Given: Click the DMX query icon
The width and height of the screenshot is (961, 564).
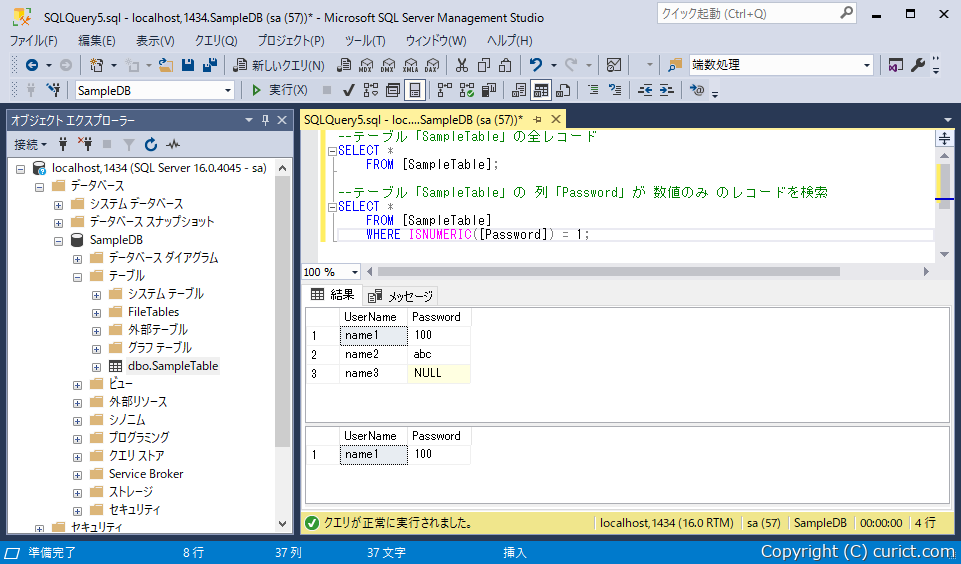Looking at the screenshot, I should [389, 65].
